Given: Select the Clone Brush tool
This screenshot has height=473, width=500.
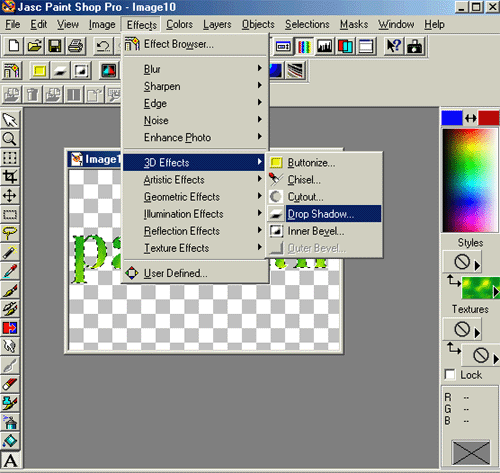Looking at the screenshot, I should tap(10, 309).
